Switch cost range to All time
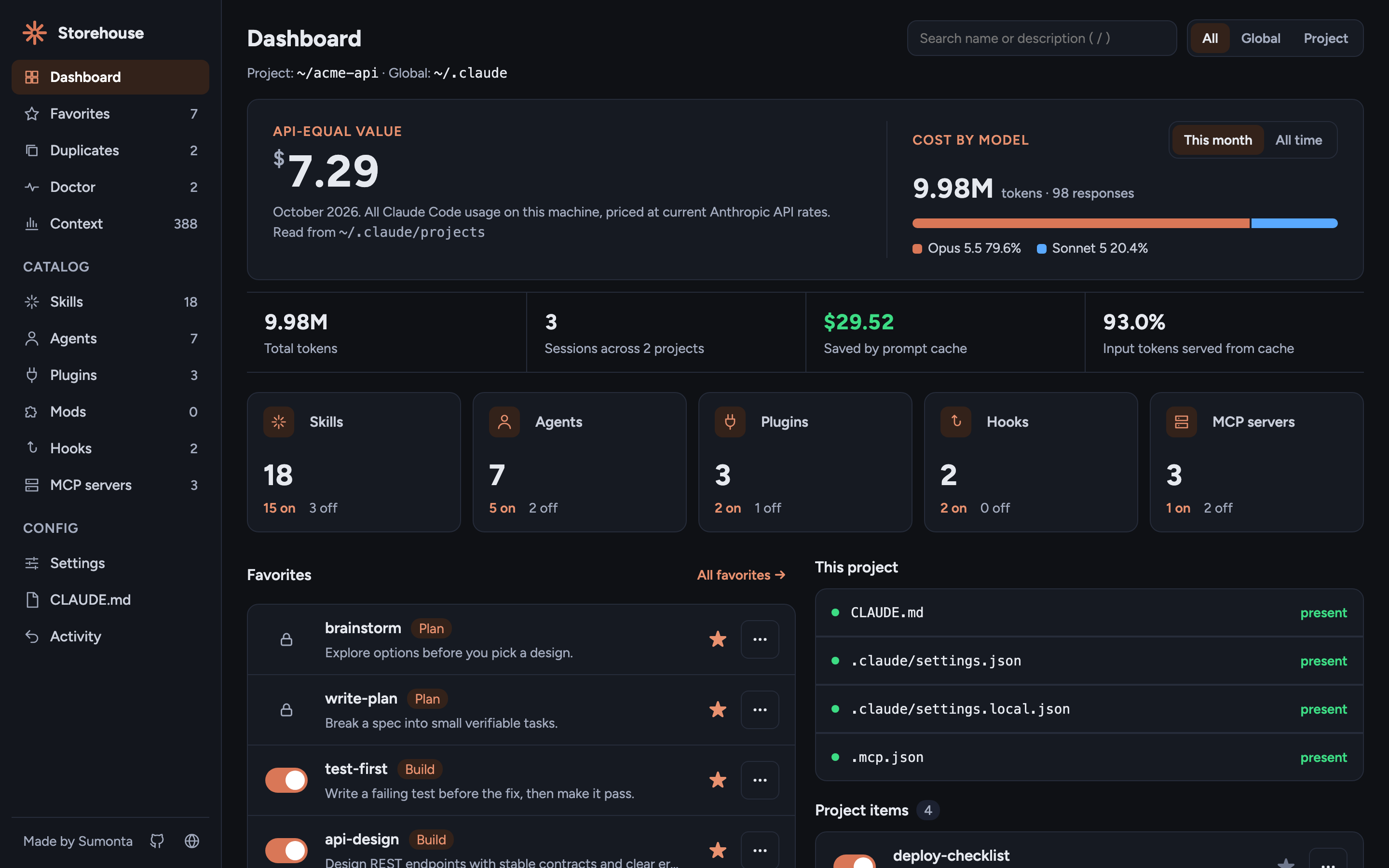The width and height of the screenshot is (1389, 868). pos(1298,140)
